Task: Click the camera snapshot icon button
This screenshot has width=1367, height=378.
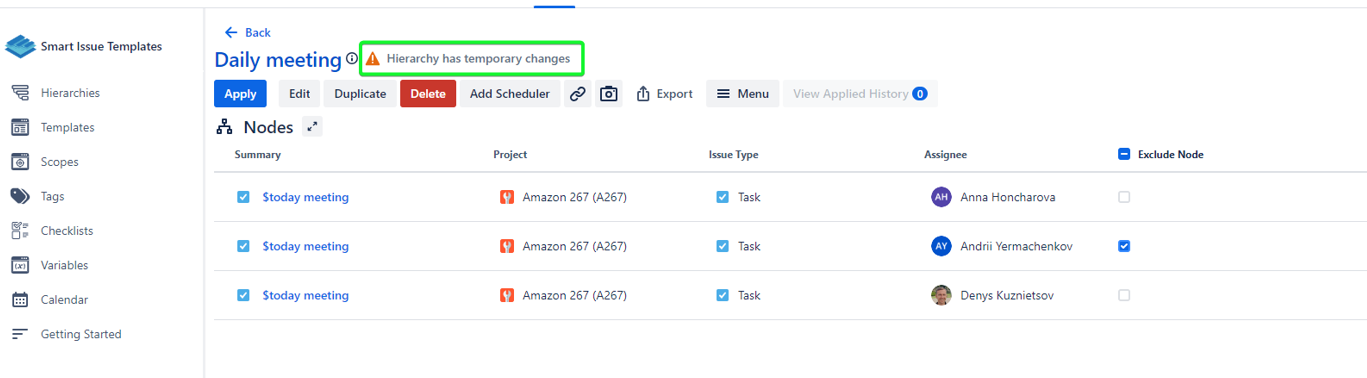Action: pos(609,94)
